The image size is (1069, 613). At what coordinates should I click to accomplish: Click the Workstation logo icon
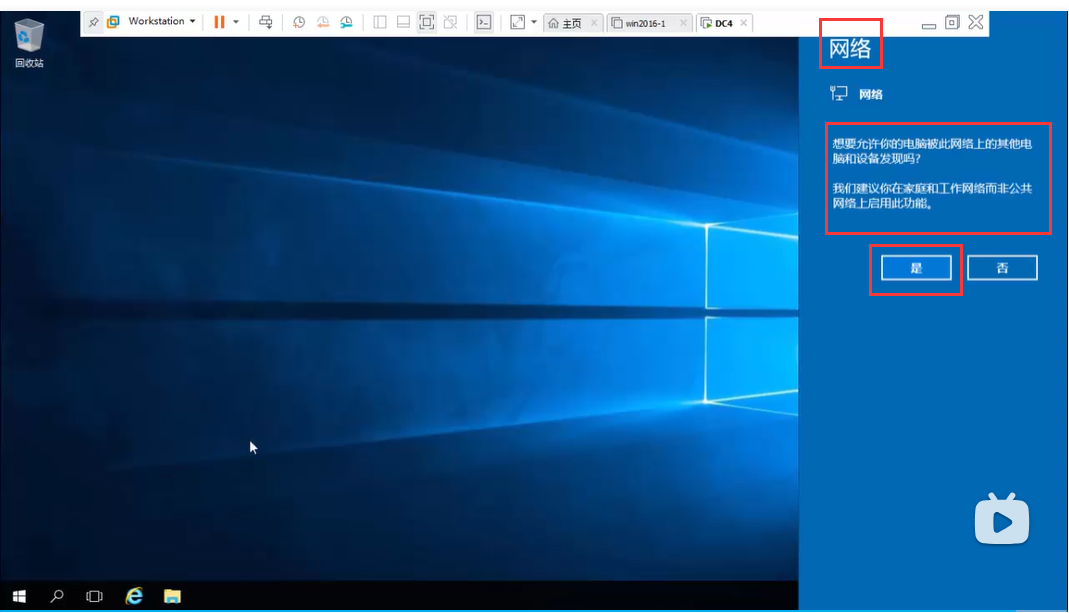(x=113, y=23)
